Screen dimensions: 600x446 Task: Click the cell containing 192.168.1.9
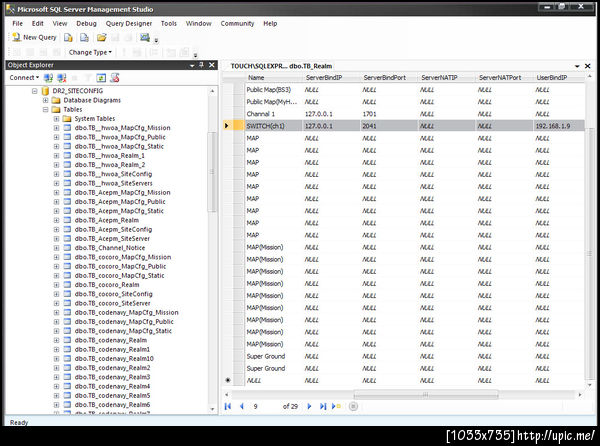(559, 126)
